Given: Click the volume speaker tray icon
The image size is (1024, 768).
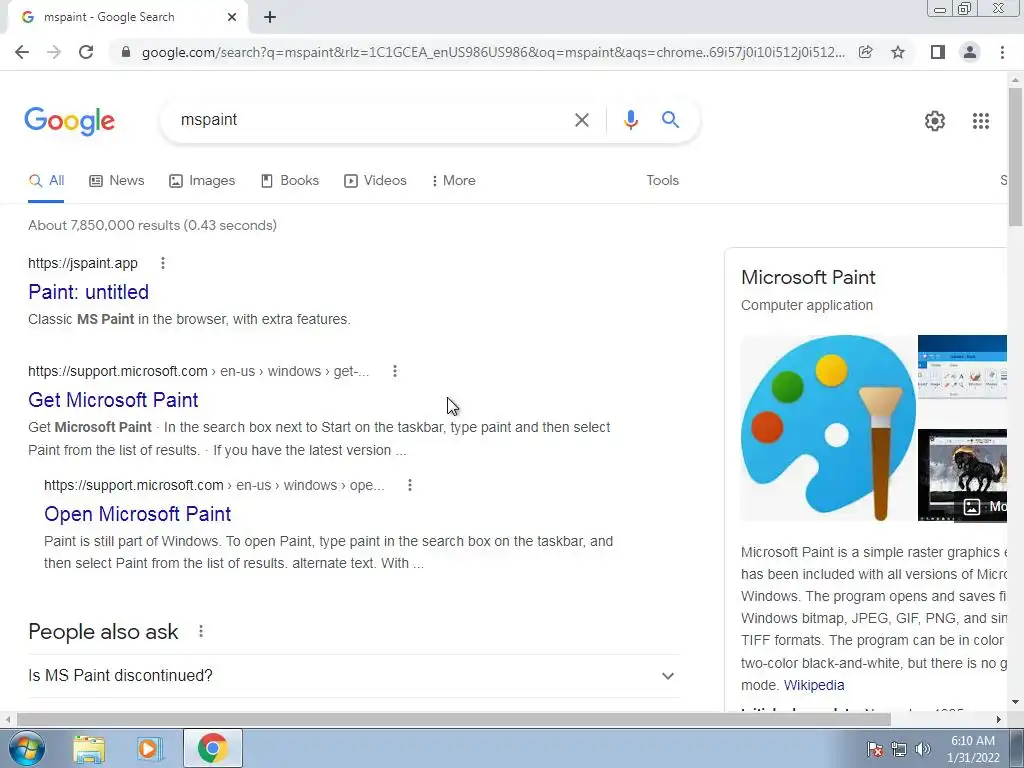Looking at the screenshot, I should coord(923,749).
